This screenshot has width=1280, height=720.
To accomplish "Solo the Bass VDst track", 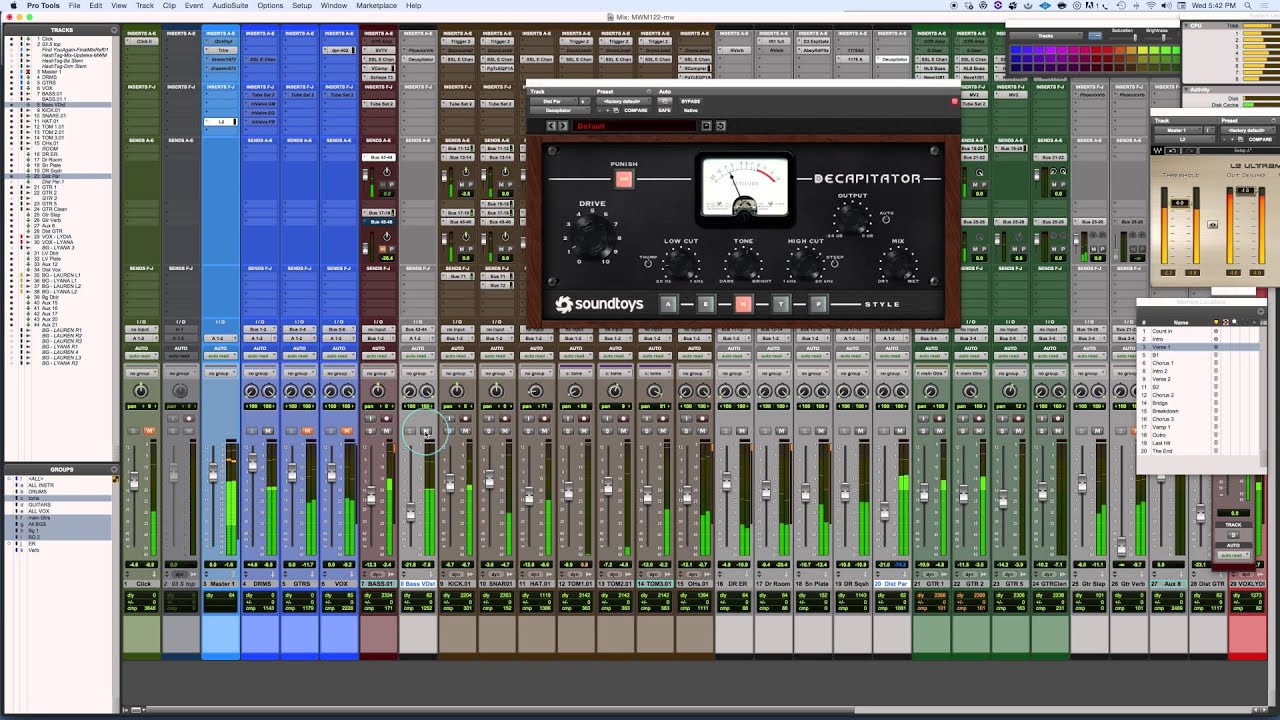I will pos(410,431).
